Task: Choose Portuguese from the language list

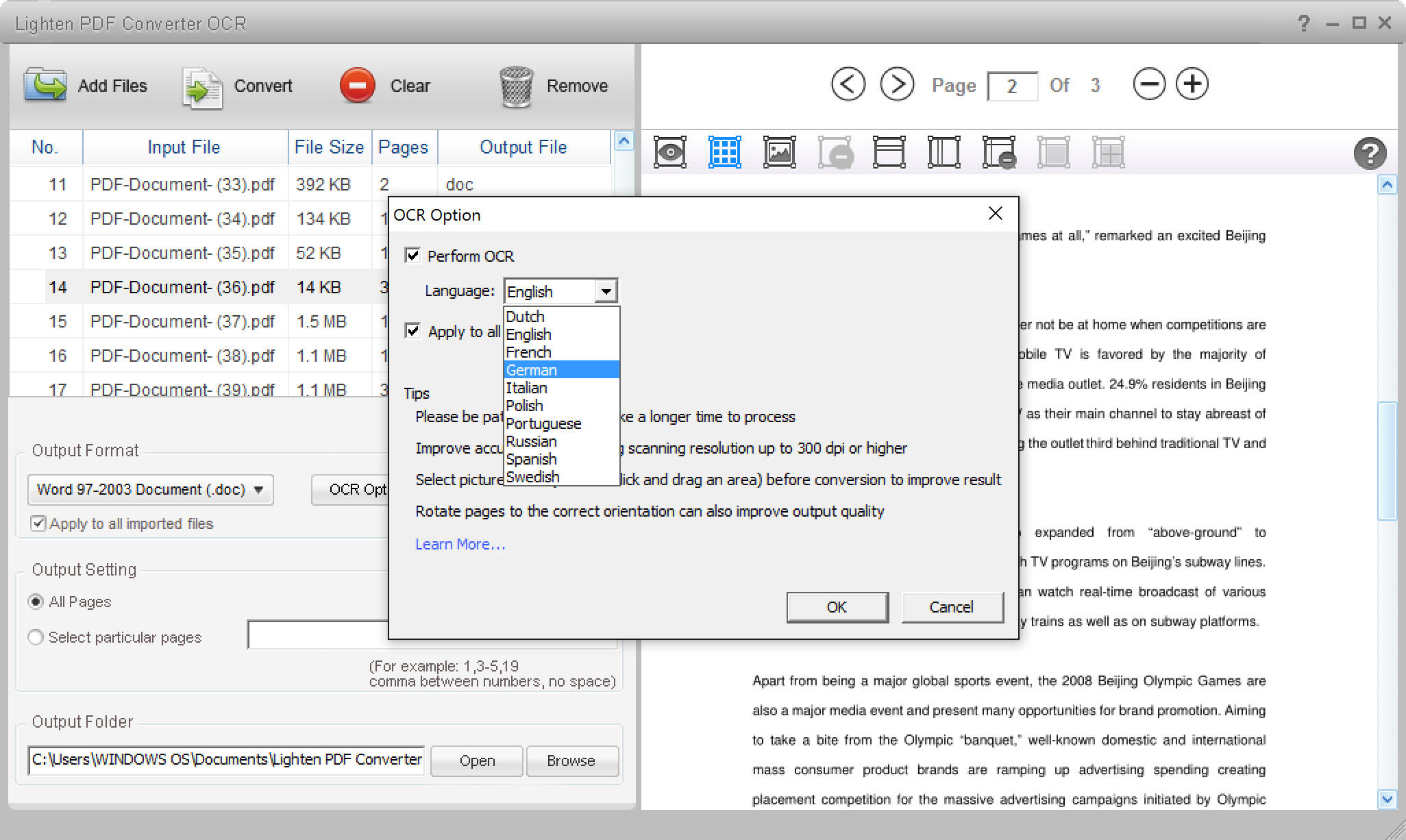Action: point(561,423)
